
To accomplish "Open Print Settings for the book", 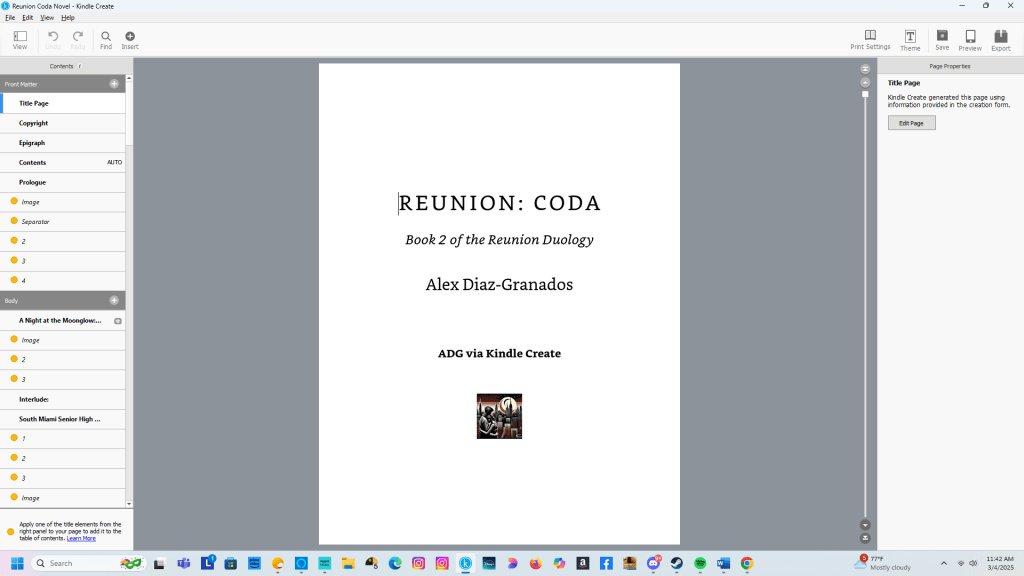I will point(869,38).
